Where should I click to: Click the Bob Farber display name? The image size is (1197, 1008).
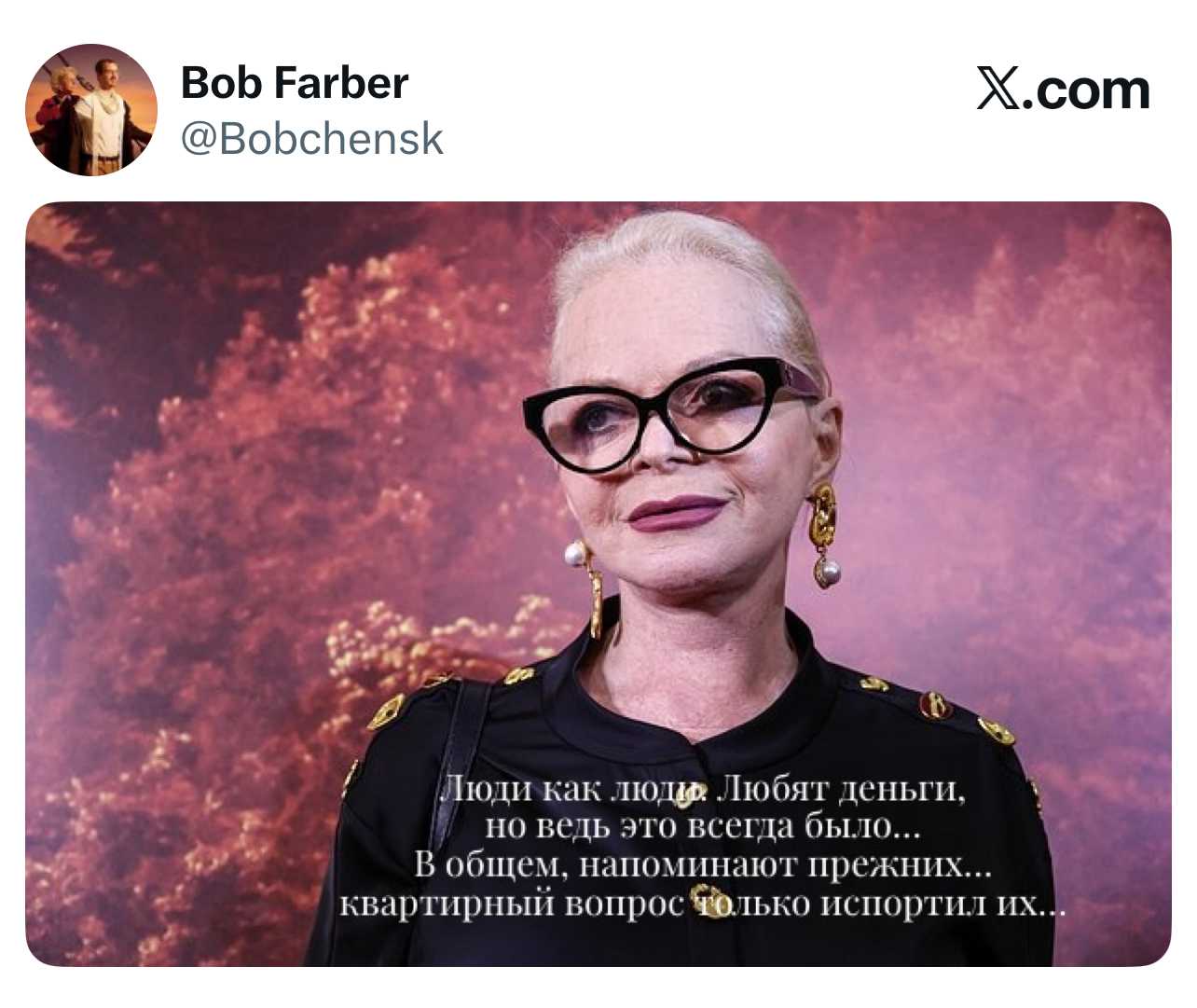pyautogui.click(x=295, y=83)
